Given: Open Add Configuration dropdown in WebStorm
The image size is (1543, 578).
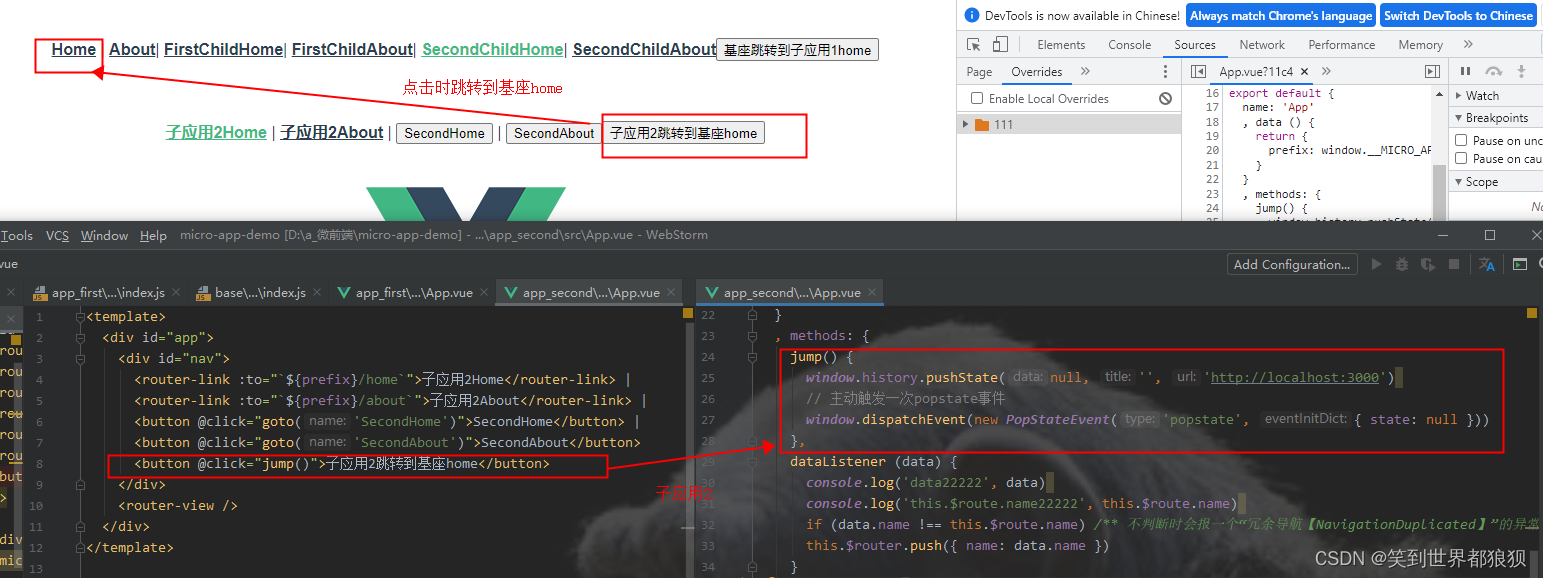Looking at the screenshot, I should click(x=1292, y=264).
